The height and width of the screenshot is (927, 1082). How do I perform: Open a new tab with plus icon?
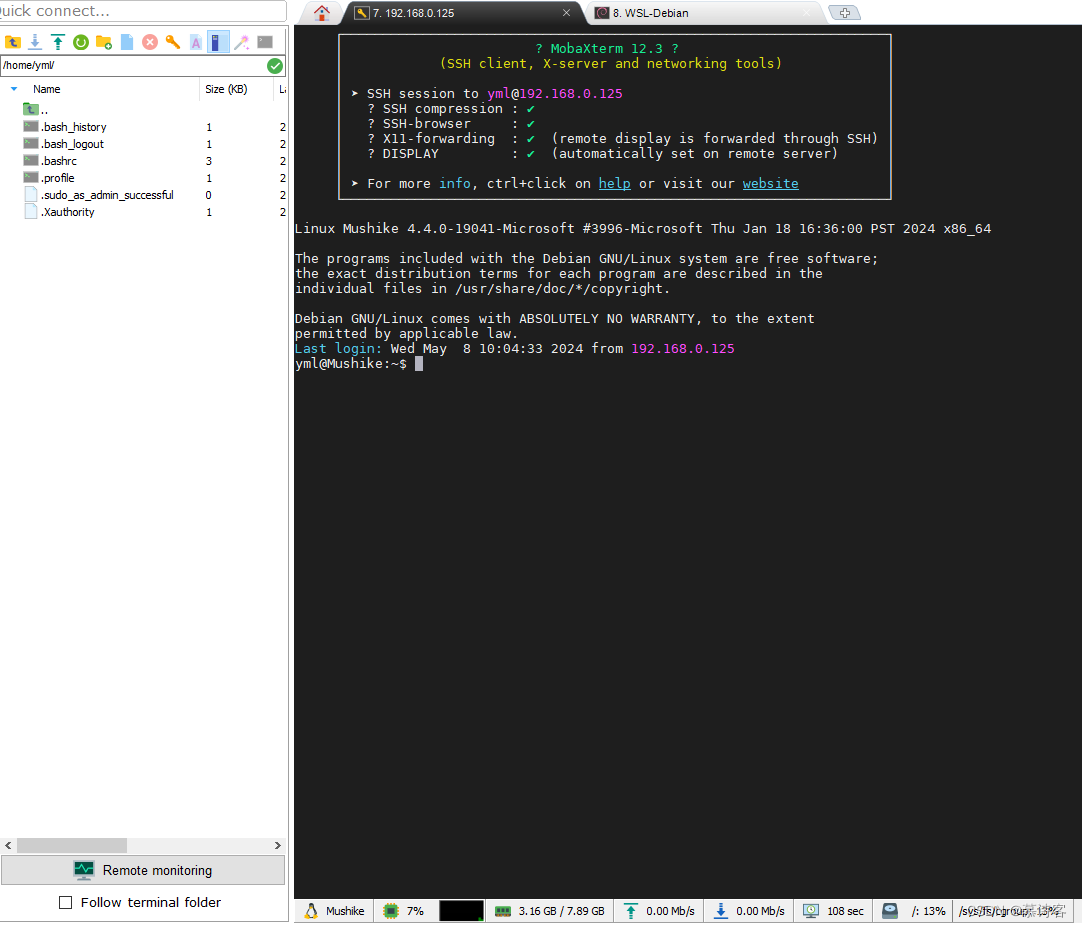point(845,12)
